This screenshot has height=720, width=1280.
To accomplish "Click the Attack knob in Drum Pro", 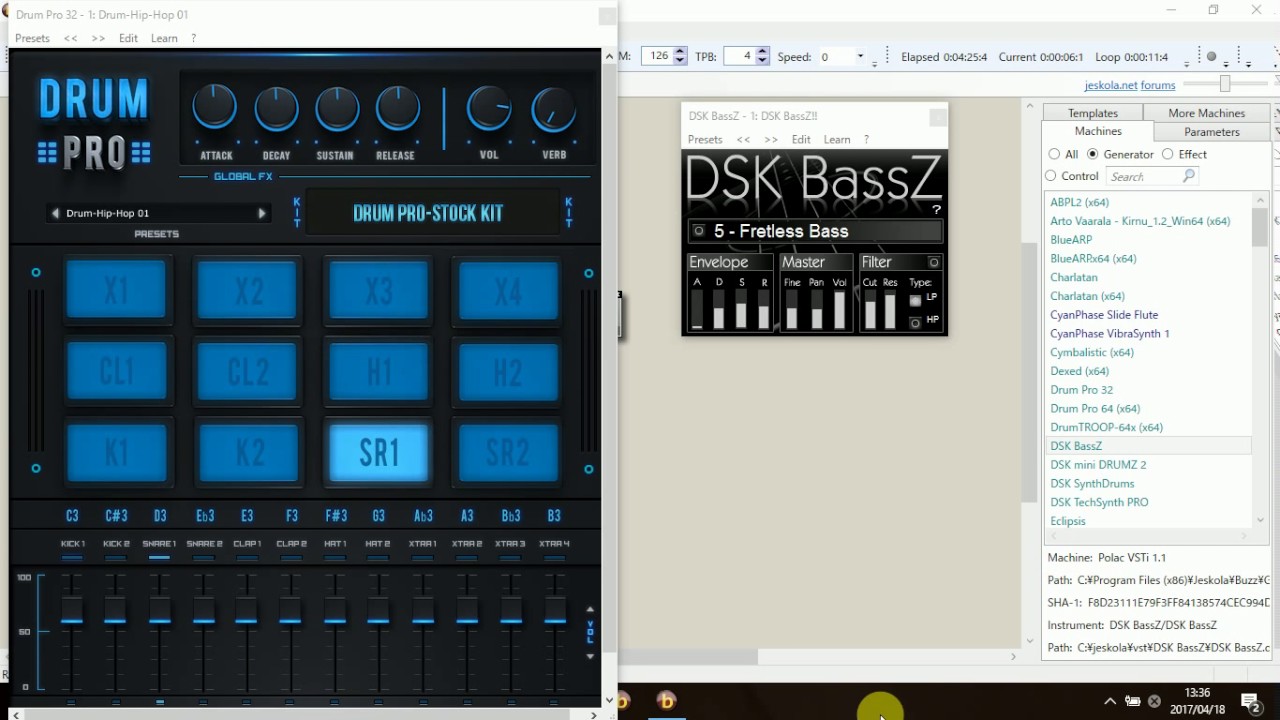I will tap(215, 108).
